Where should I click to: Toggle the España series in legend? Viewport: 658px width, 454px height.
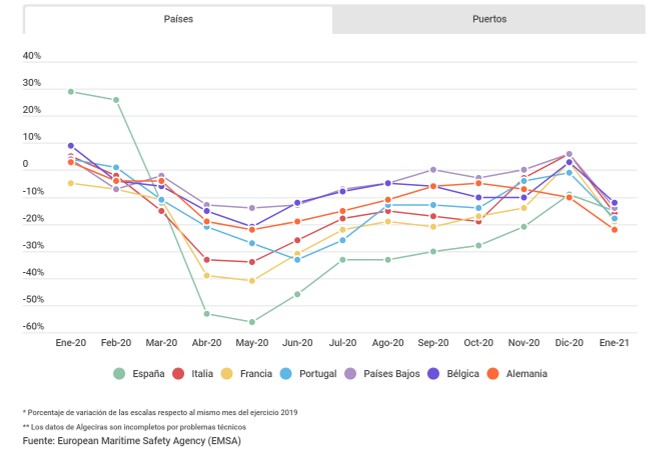point(121,374)
